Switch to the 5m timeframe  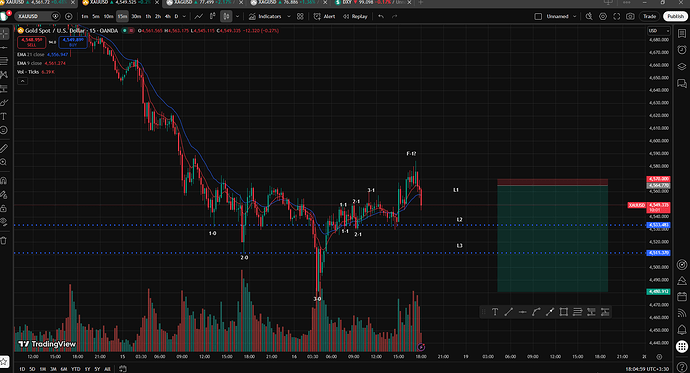point(96,16)
